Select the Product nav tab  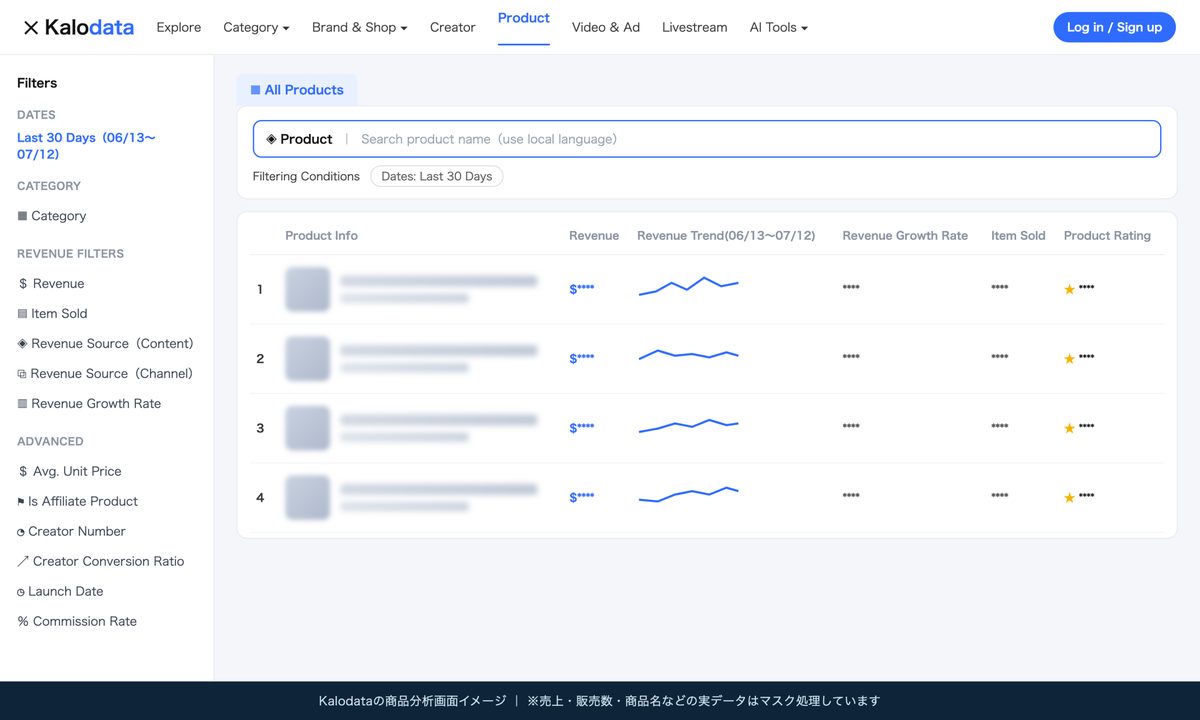tap(524, 18)
